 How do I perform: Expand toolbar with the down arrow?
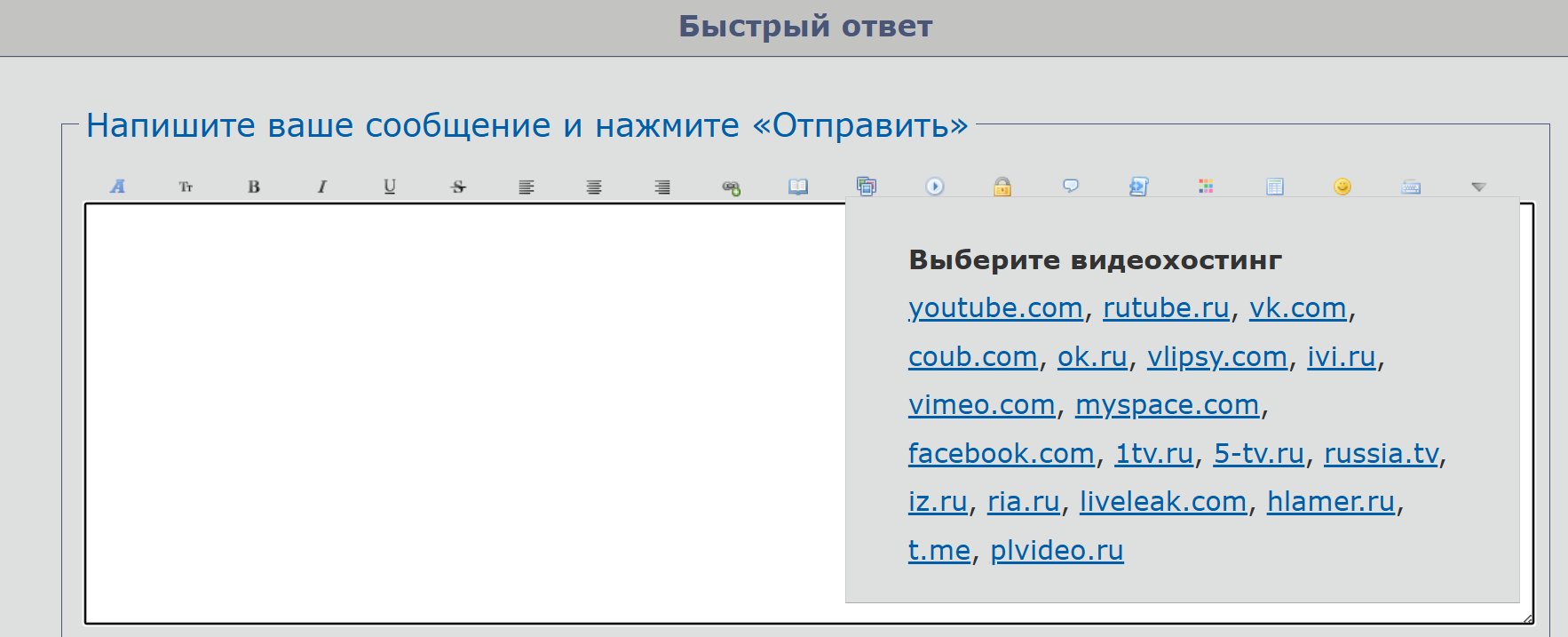coord(1478,187)
